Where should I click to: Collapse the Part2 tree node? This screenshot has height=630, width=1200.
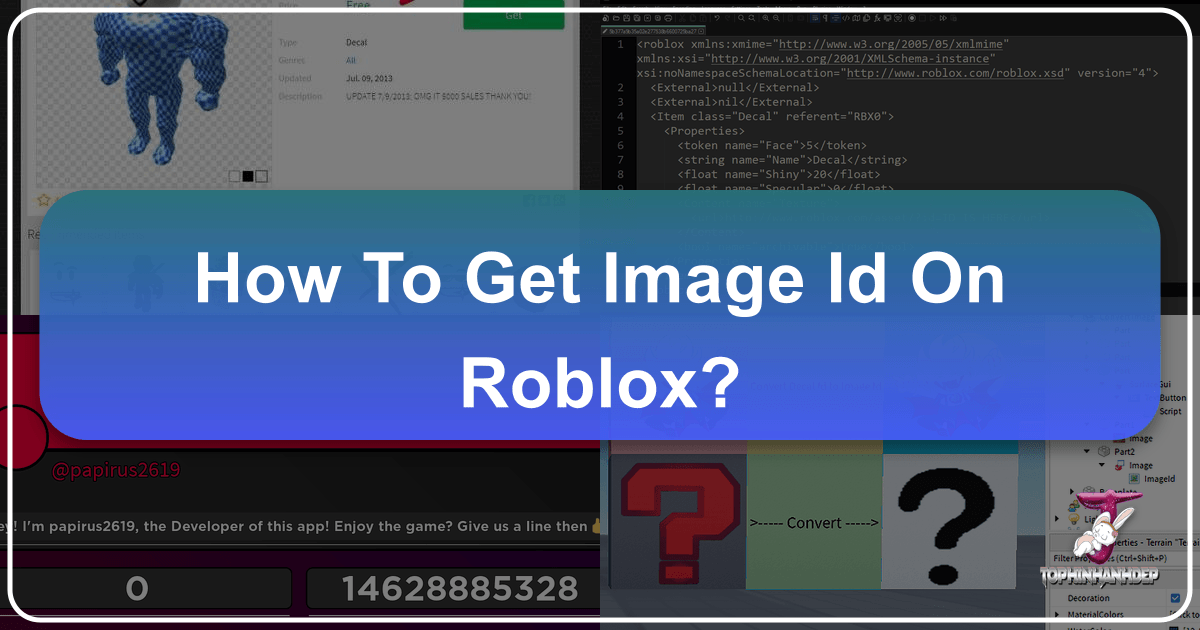tap(1087, 449)
